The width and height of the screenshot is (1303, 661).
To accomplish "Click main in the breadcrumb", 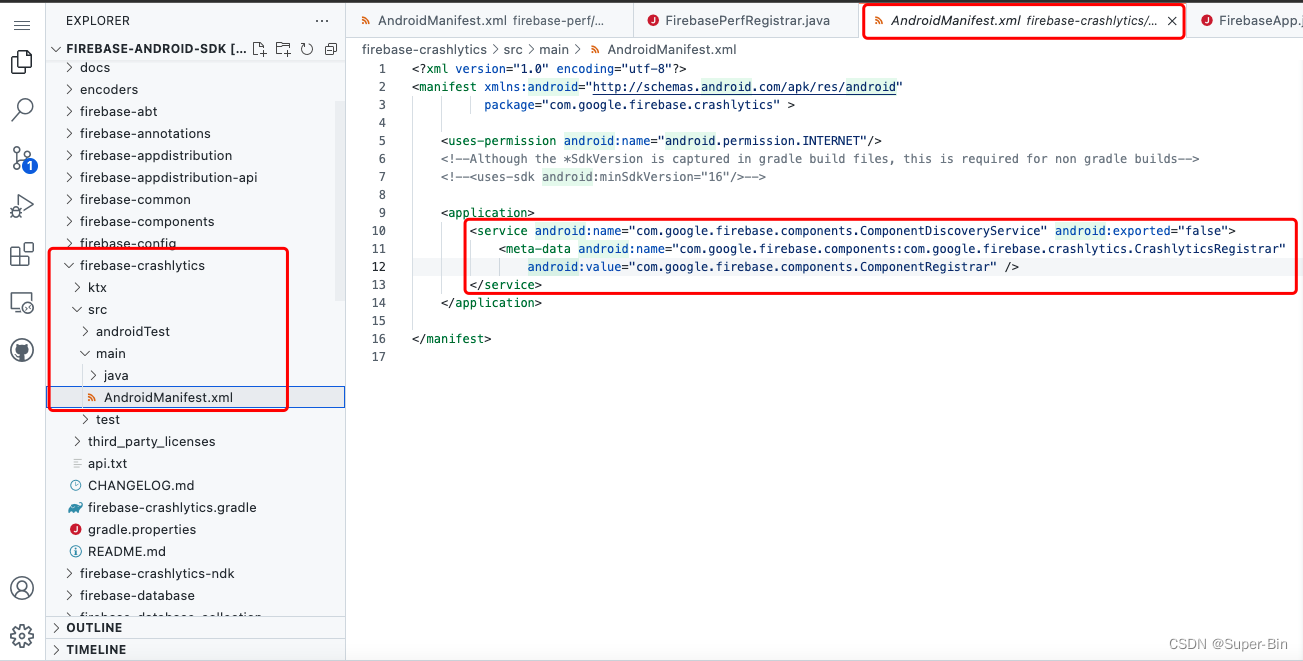I will 554,49.
